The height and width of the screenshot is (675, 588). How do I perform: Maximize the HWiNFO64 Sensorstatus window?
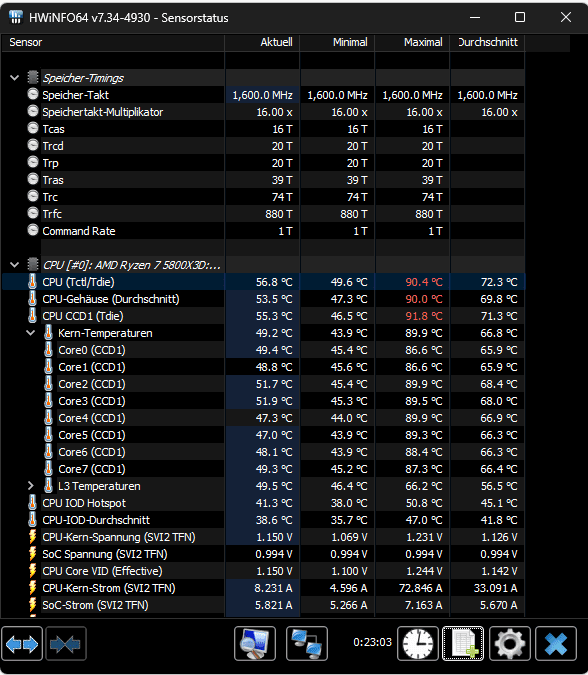520,17
